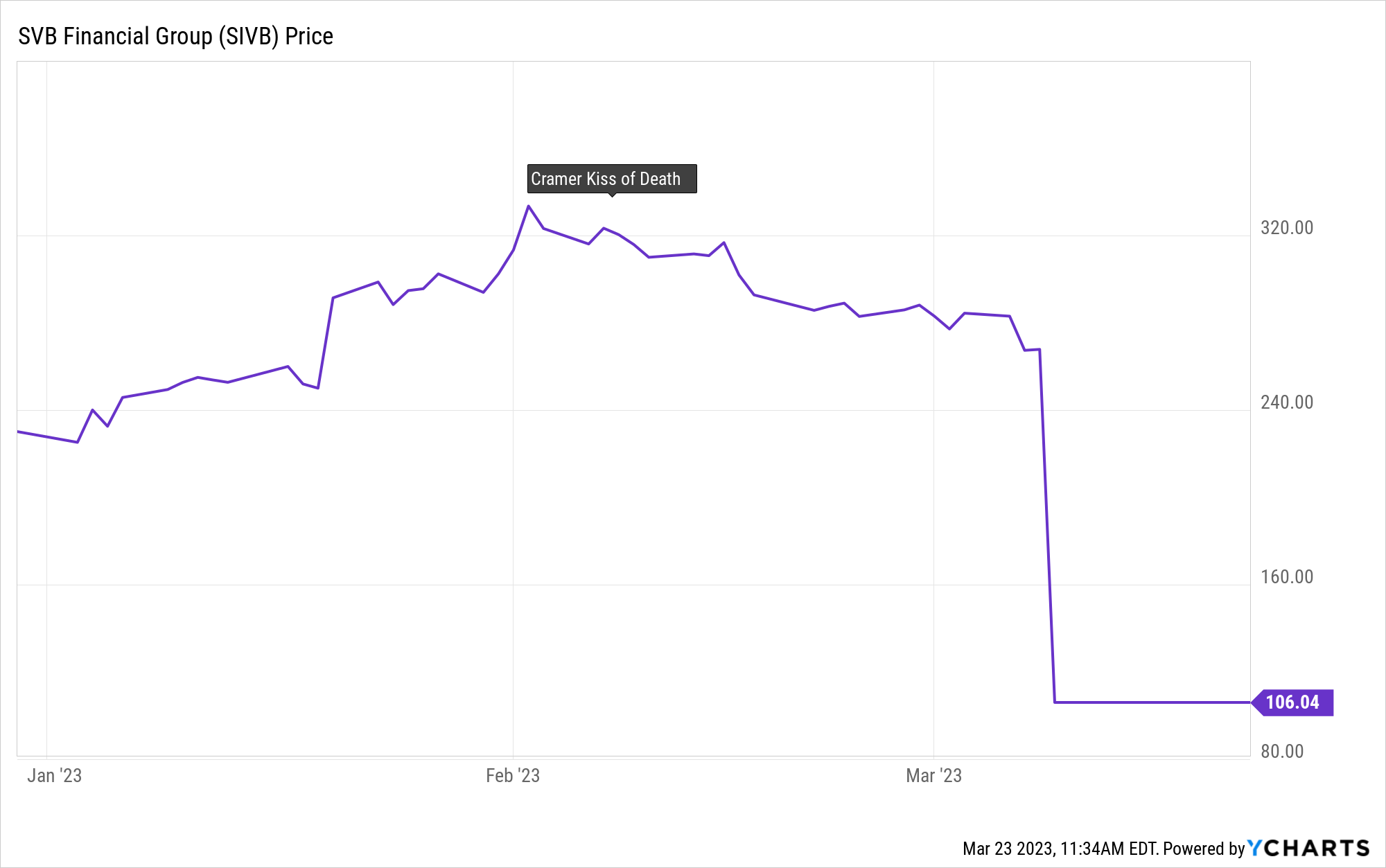Screen dimensions: 1386x868
Task: Click the purple 106.04 current price tag
Action: [1292, 702]
